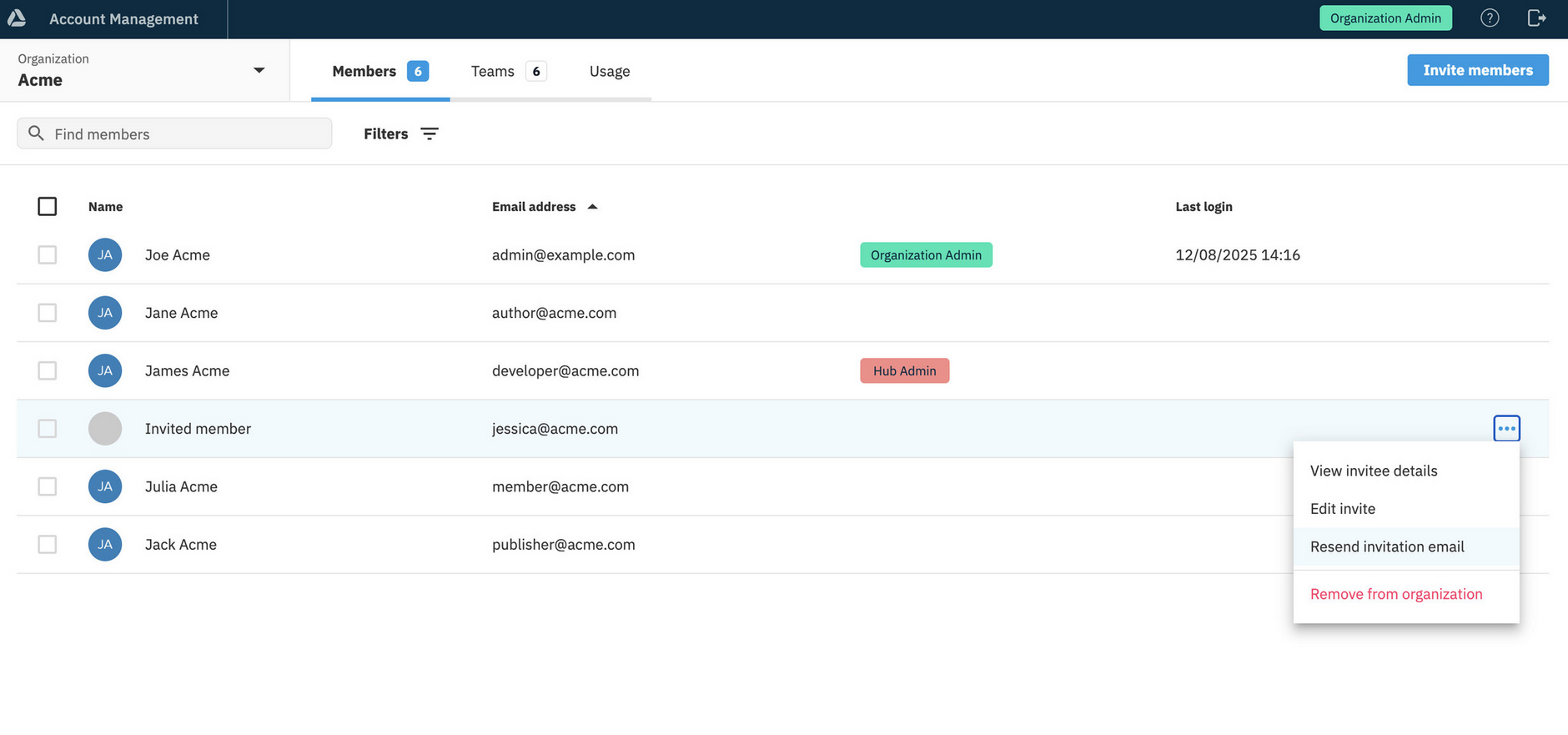The image size is (1568, 735).
Task: Select the James Acme checkbox
Action: click(x=48, y=370)
